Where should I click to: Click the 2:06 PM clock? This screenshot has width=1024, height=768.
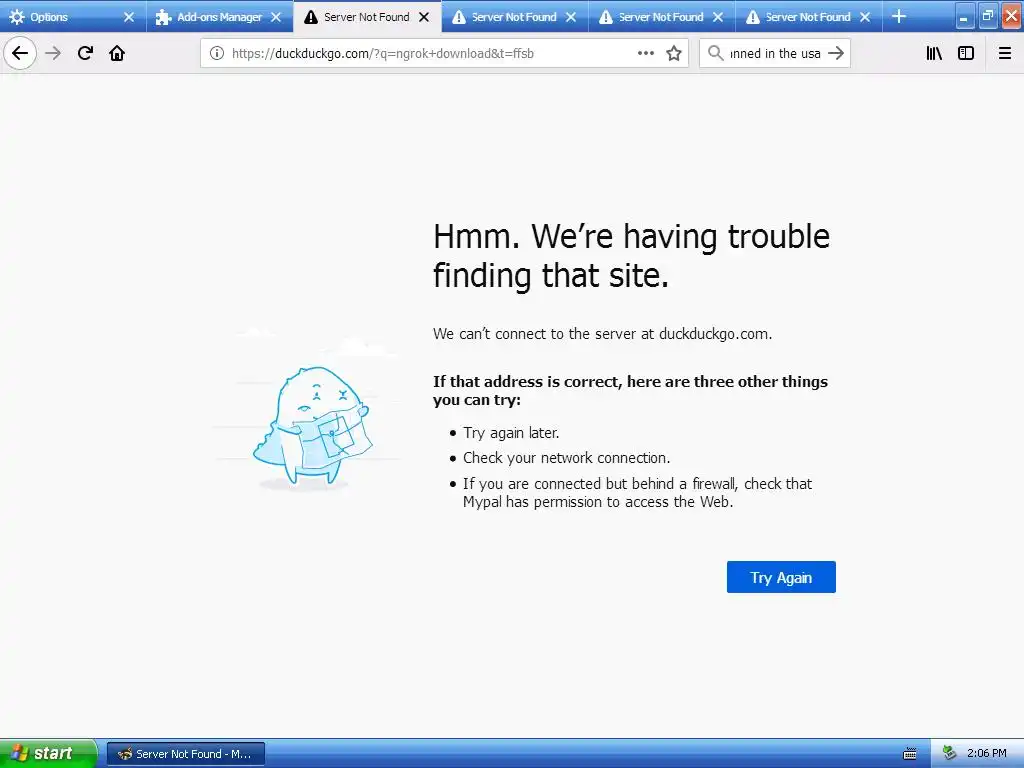pos(986,754)
